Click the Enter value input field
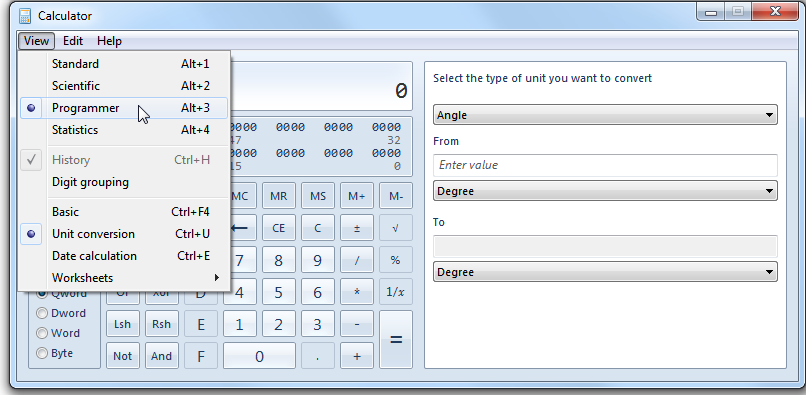 click(605, 165)
